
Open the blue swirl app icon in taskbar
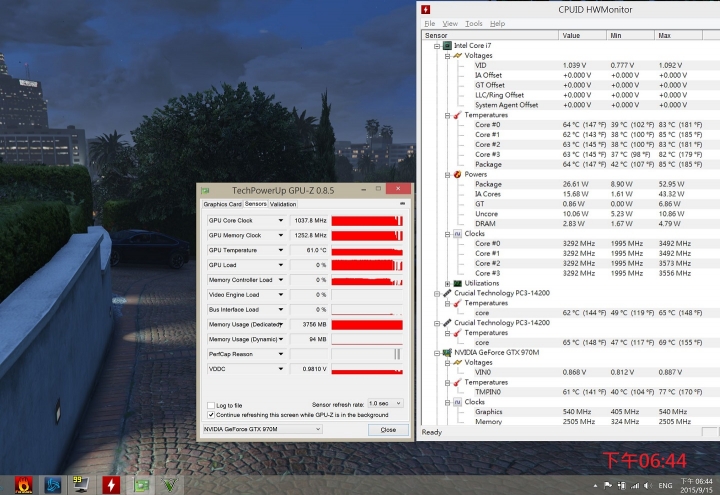[52, 485]
